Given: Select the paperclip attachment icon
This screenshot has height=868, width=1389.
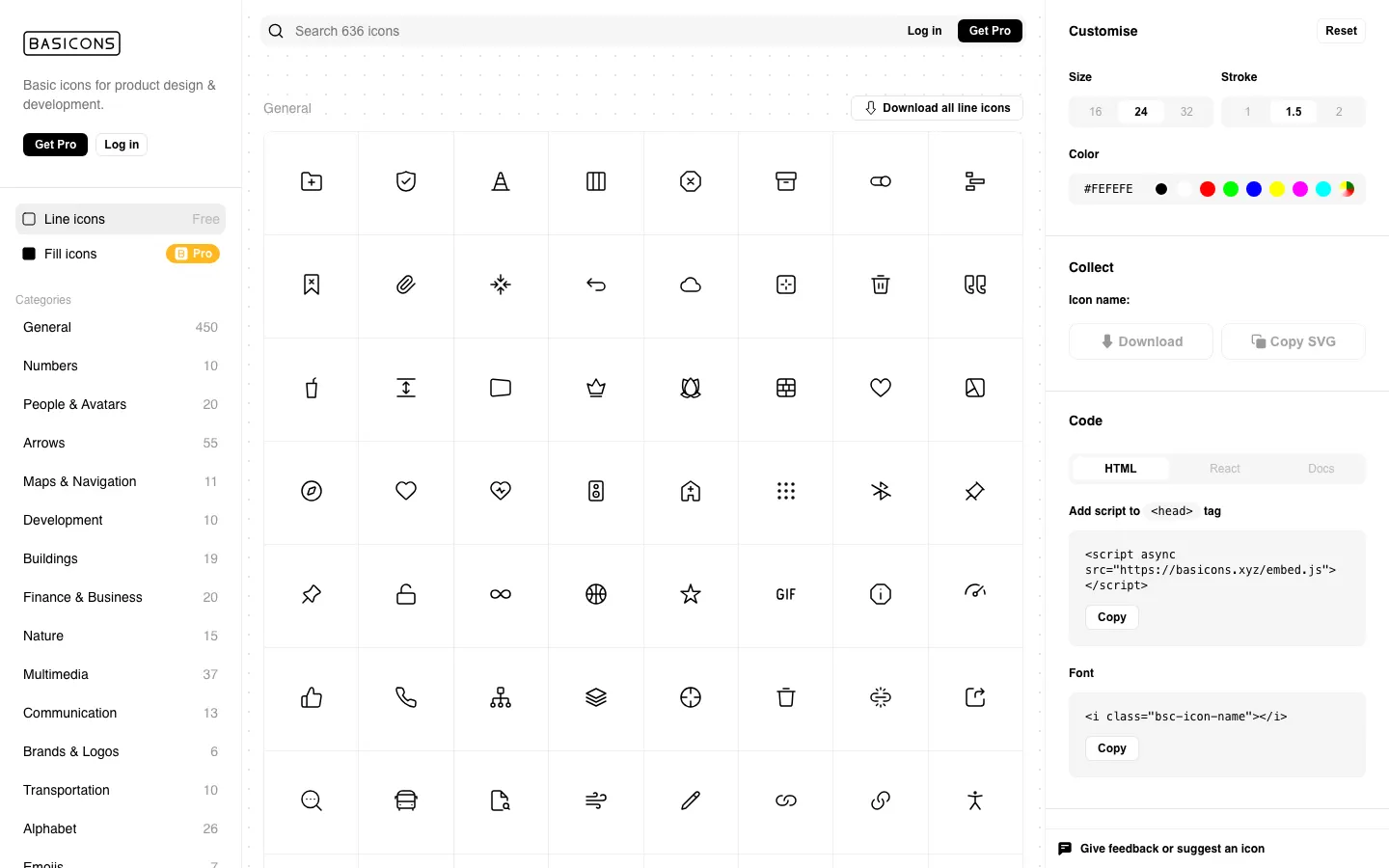Looking at the screenshot, I should 406,285.
